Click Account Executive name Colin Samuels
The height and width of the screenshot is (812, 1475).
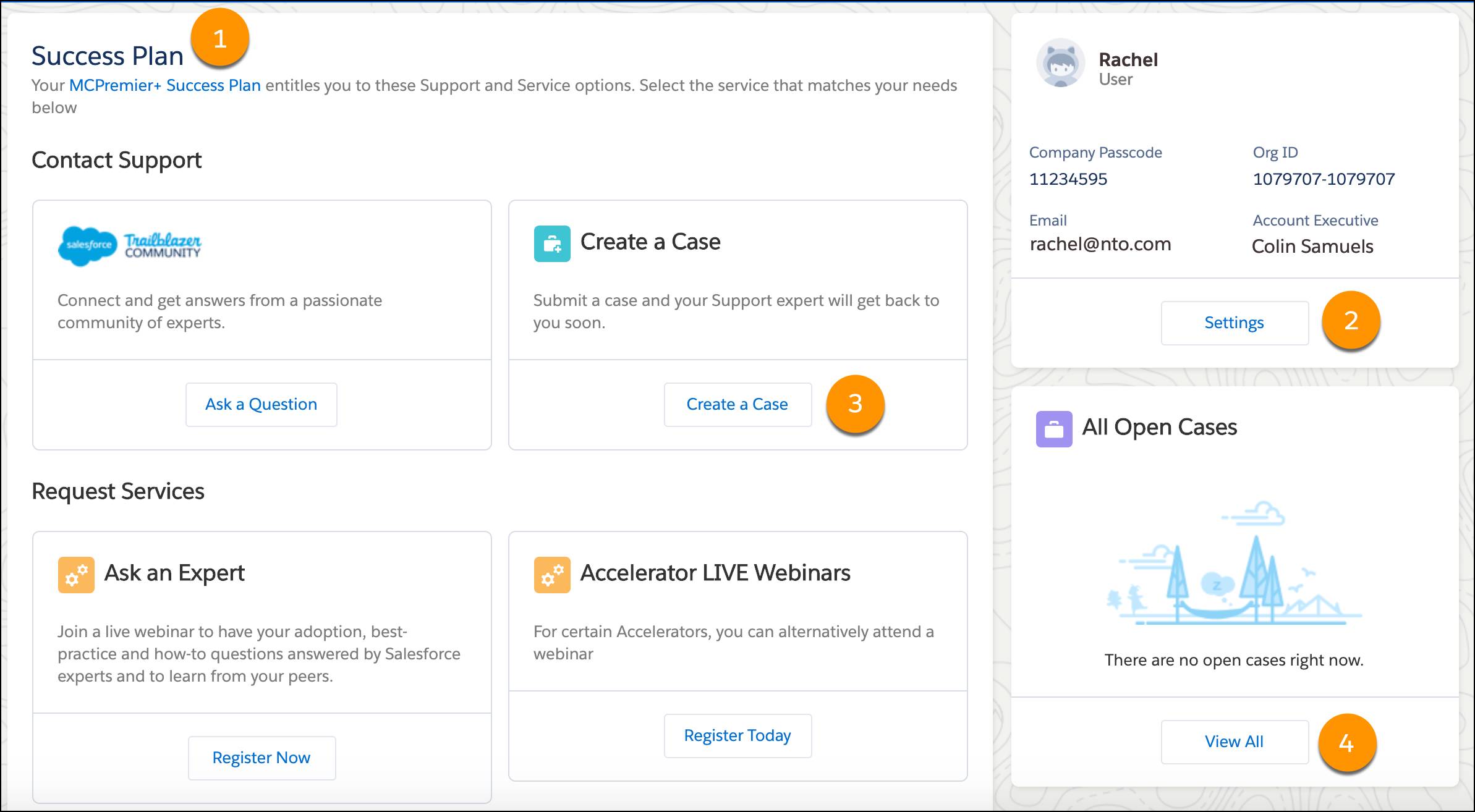[1312, 247]
